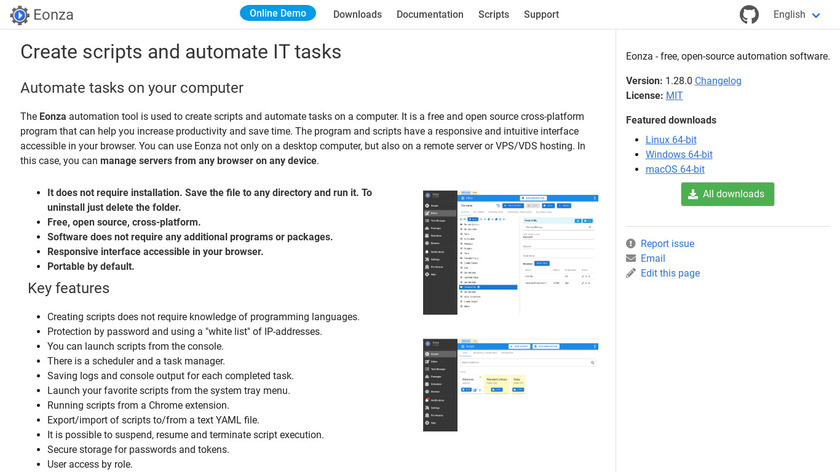Open the GitHub repository icon
Screen dimensions: 840x472
pos(749,14)
